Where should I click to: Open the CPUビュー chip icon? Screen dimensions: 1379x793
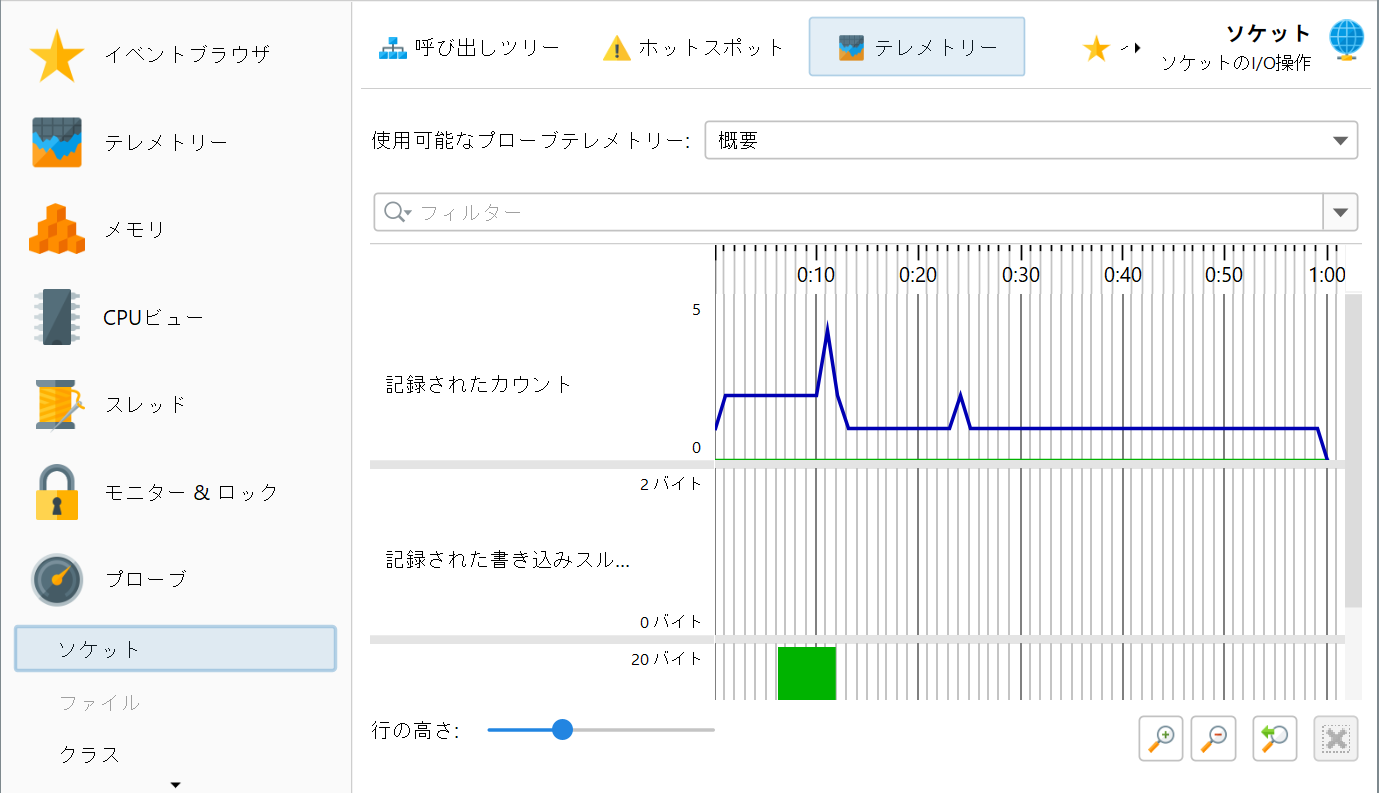pos(56,317)
